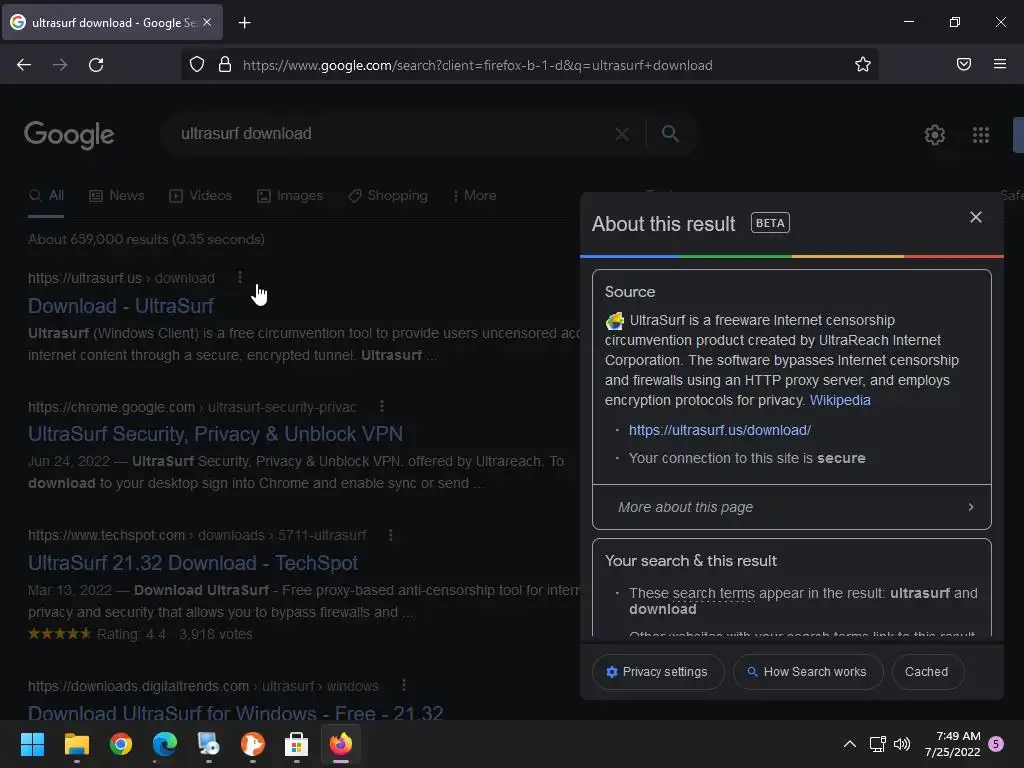This screenshot has width=1024, height=768.
Task: Open a new browser tab
Action: coord(244,23)
